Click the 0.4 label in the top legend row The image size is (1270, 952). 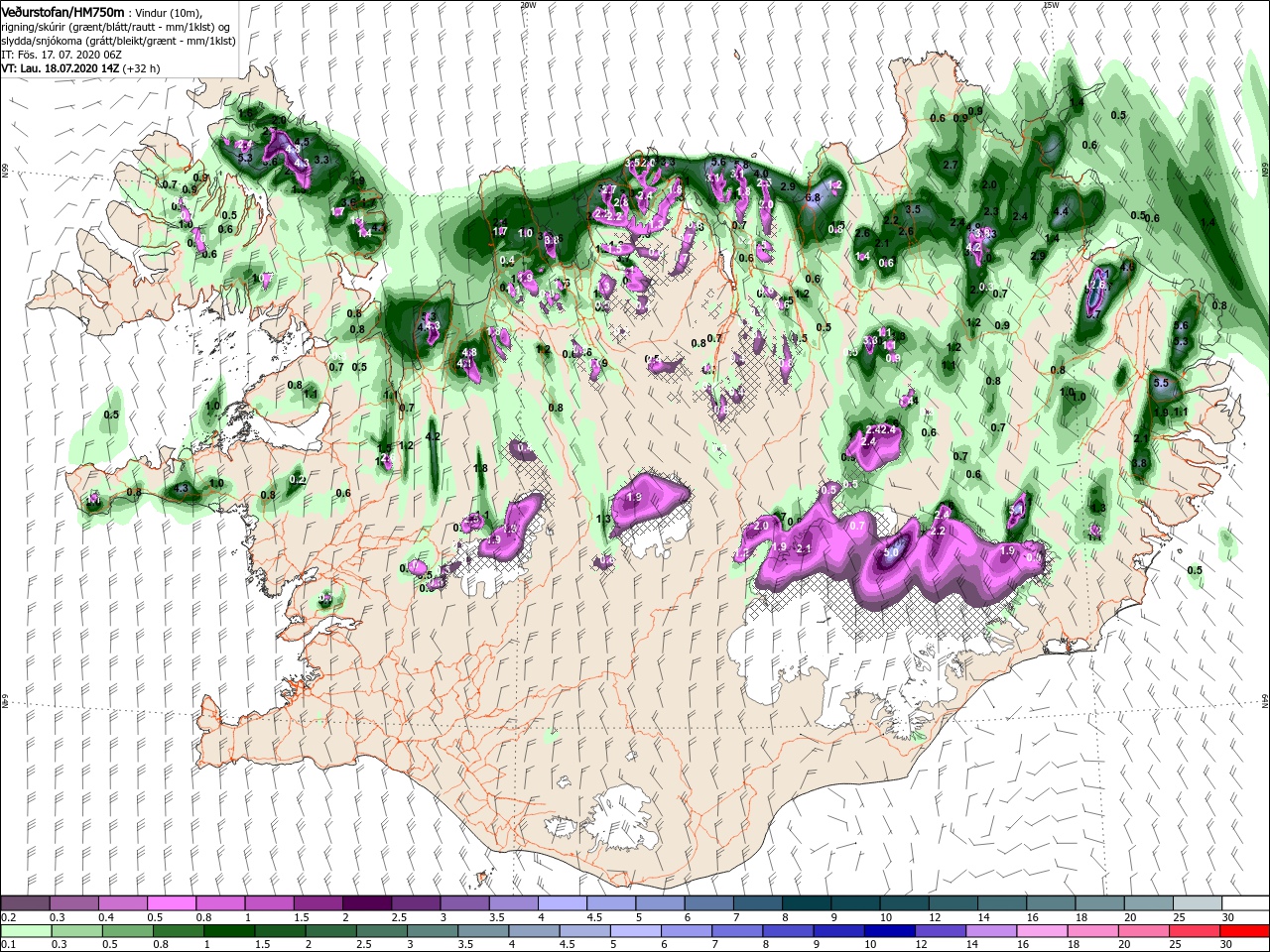[x=106, y=917]
